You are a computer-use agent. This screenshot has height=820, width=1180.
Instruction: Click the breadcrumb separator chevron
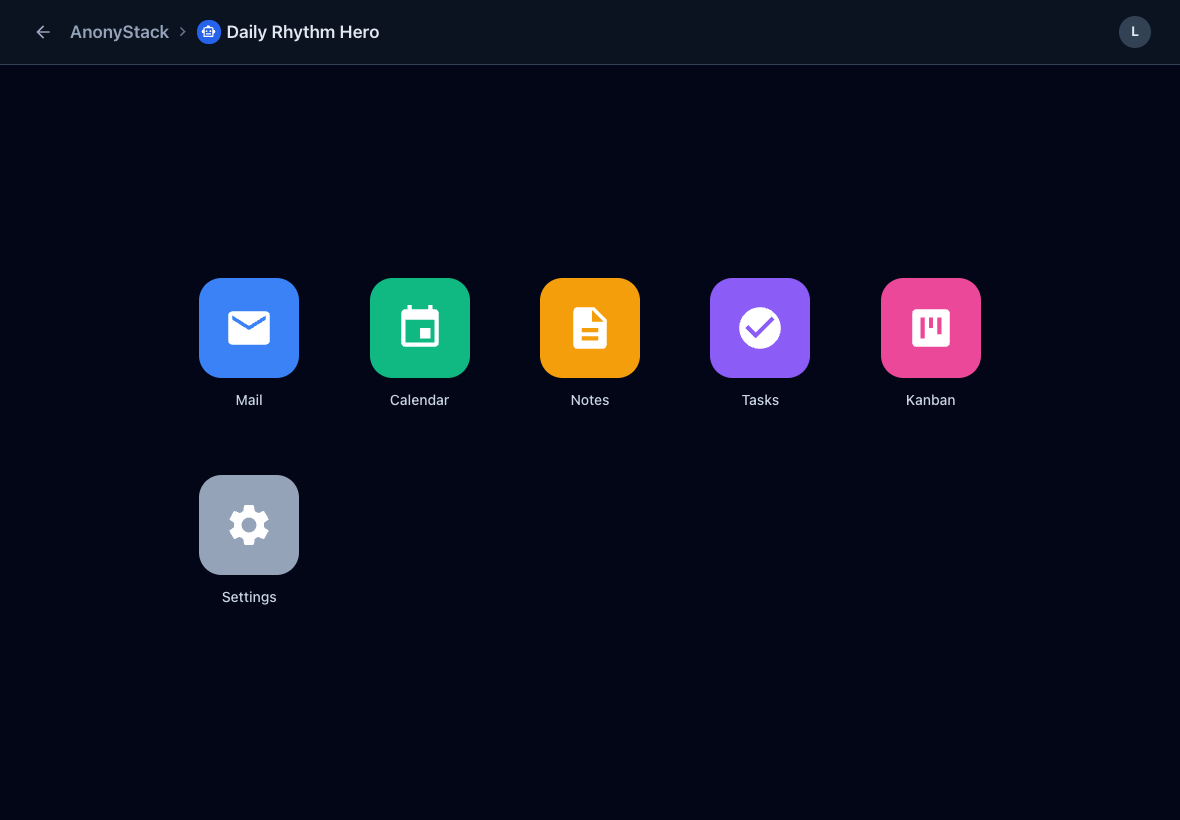(x=181, y=32)
